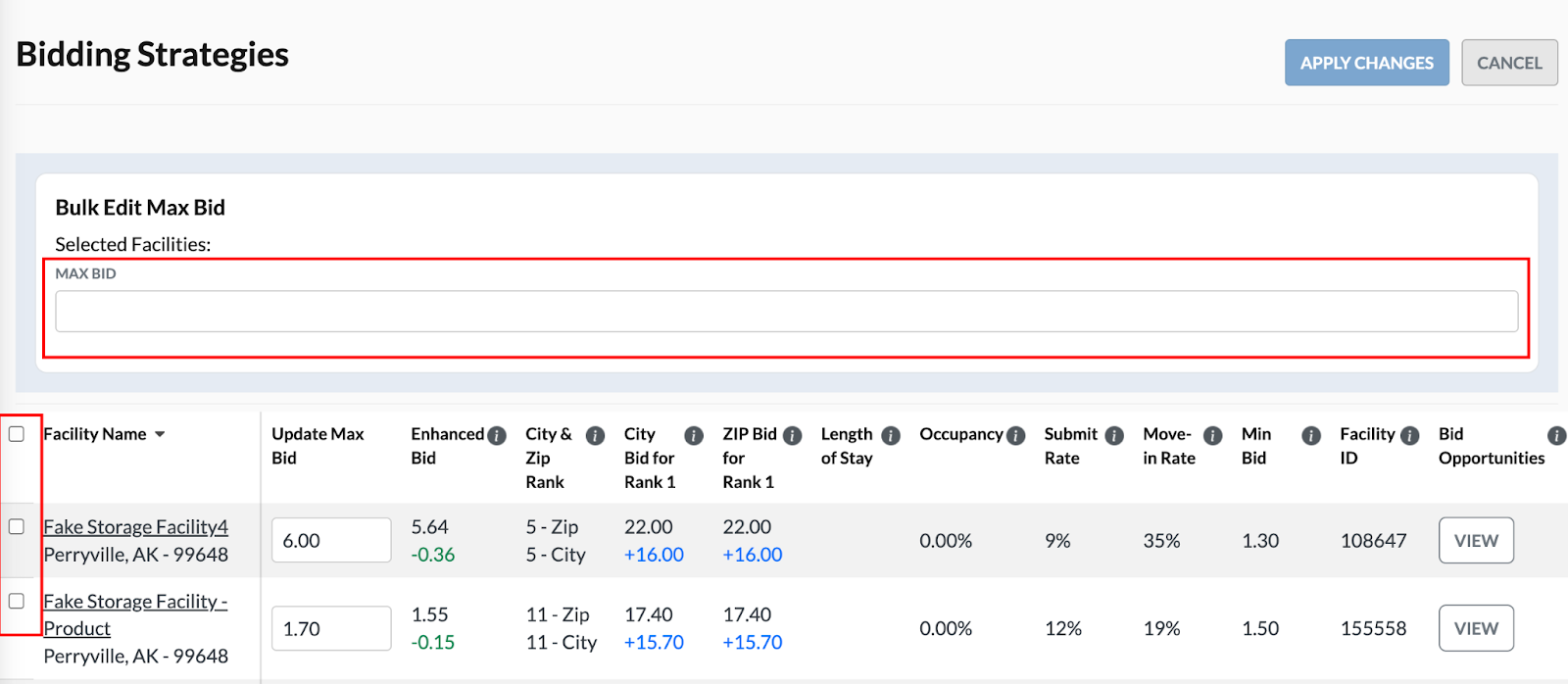
Task: Click the Move-in Rate value 35%
Action: (x=1161, y=541)
